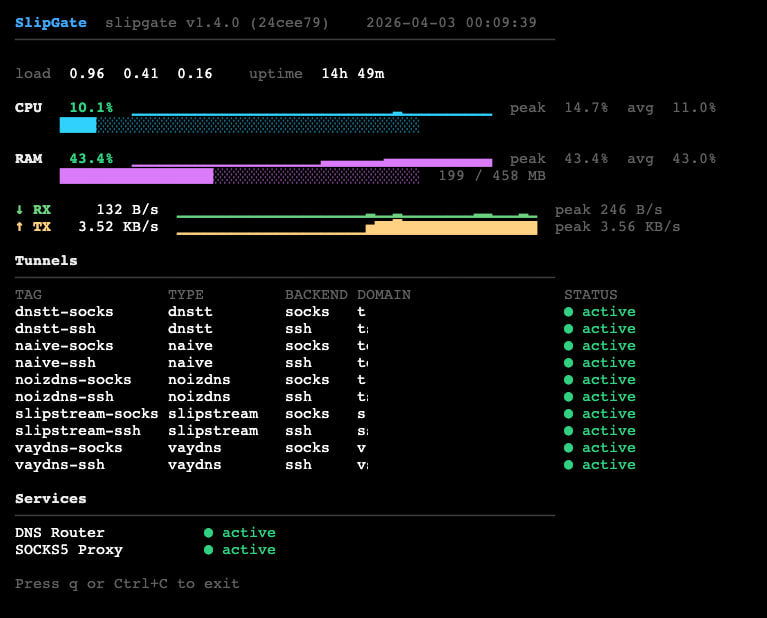This screenshot has width=767, height=618.
Task: Select the version string slipgate v1.4.0 (24cee79)
Action: click(x=217, y=23)
